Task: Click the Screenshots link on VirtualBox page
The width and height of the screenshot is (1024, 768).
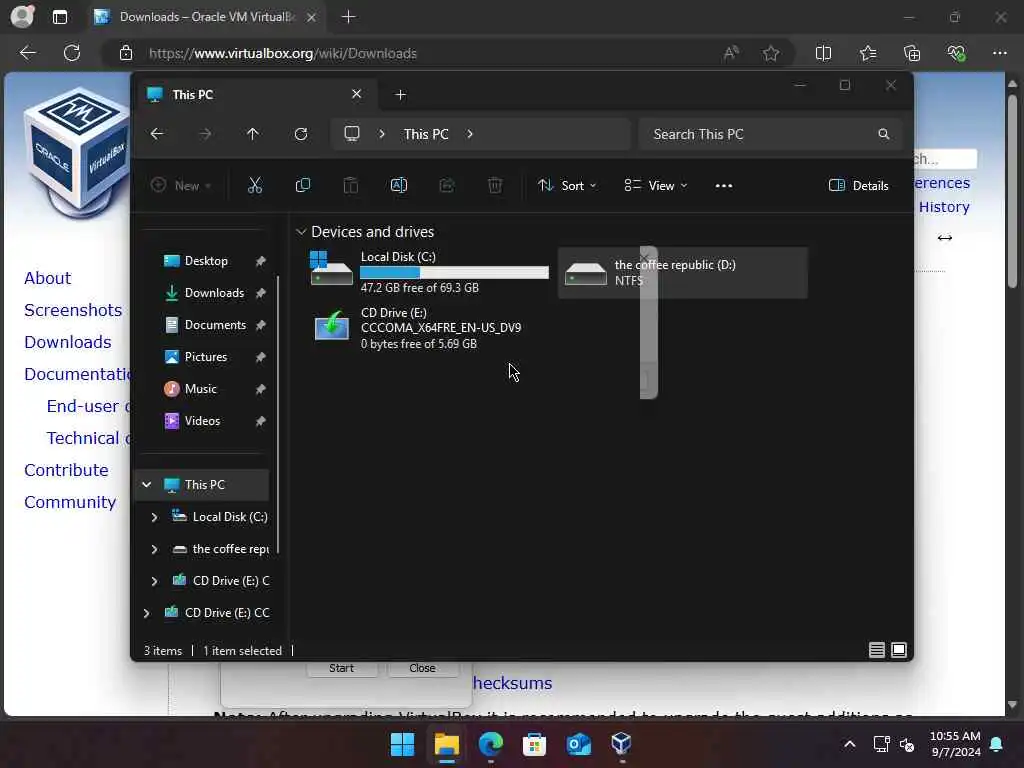Action: [73, 310]
